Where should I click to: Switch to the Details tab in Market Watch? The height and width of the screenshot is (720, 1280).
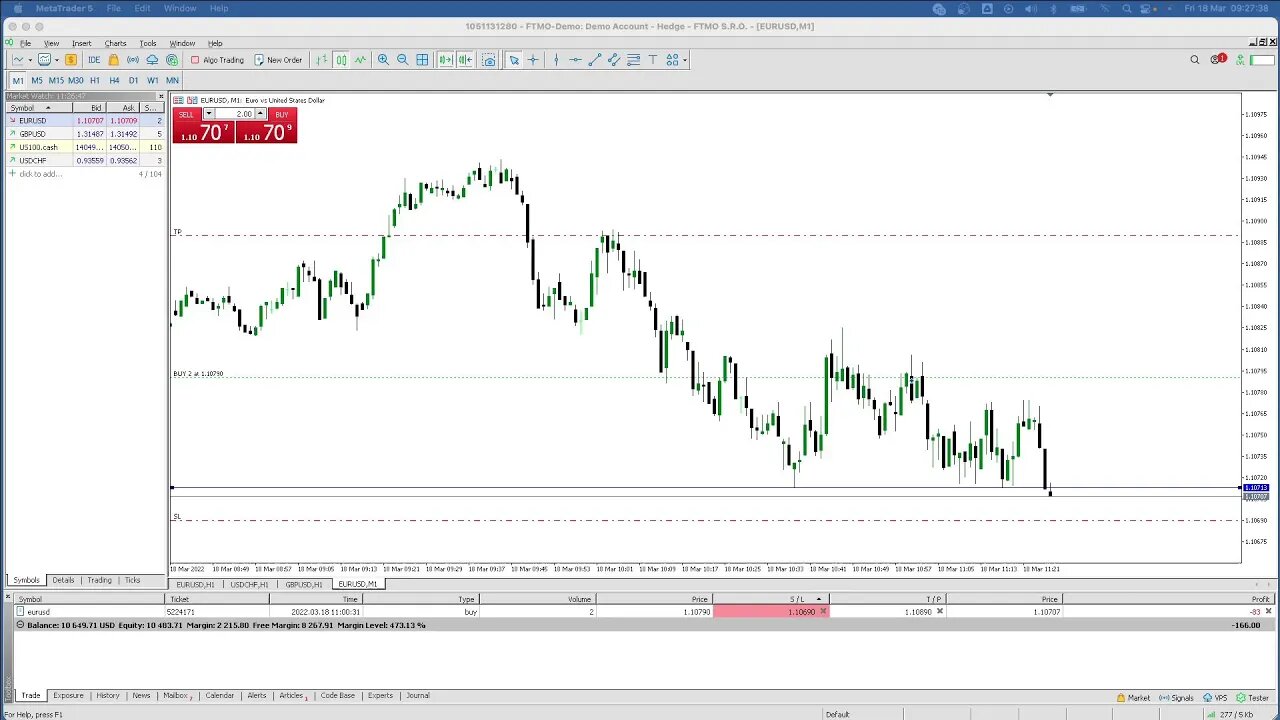[63, 580]
